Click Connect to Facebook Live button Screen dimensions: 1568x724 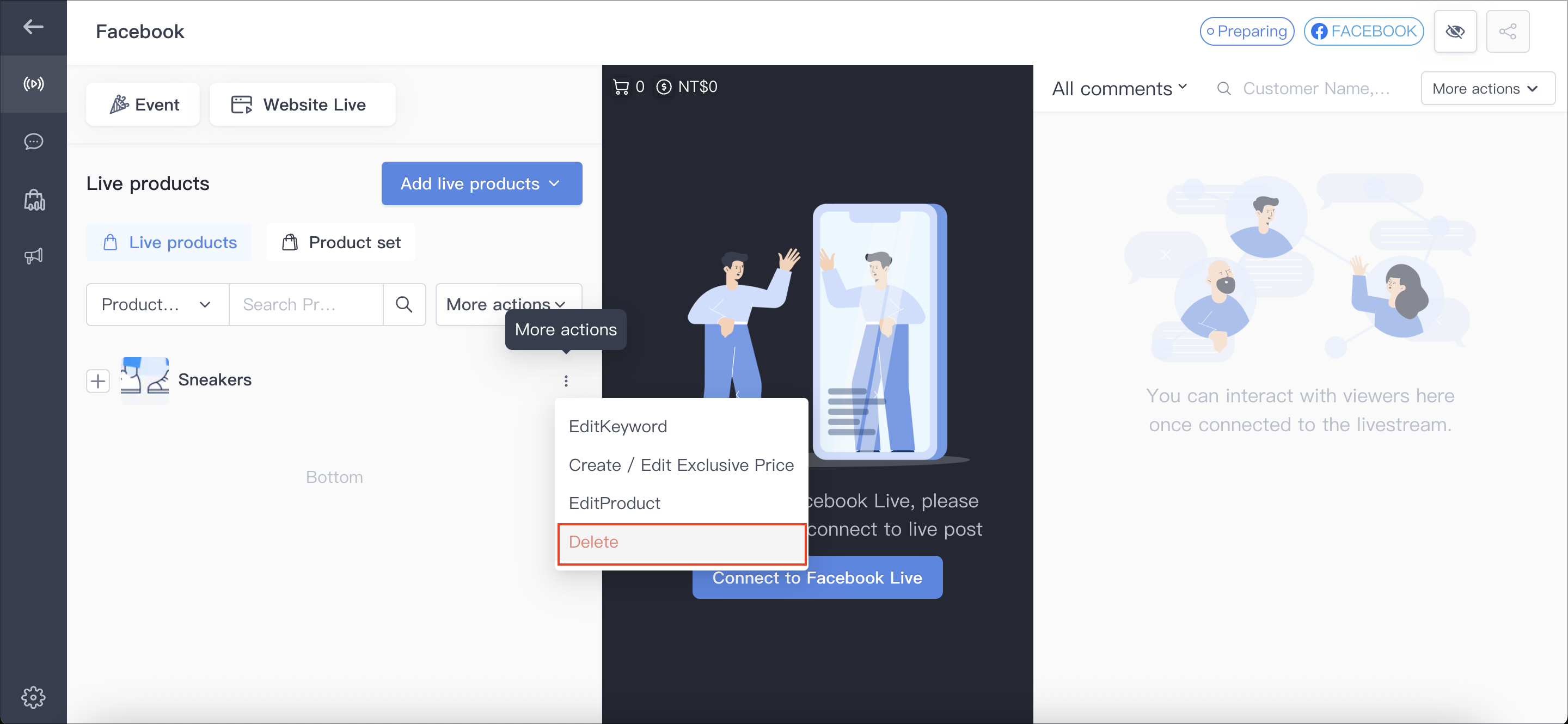click(x=817, y=578)
